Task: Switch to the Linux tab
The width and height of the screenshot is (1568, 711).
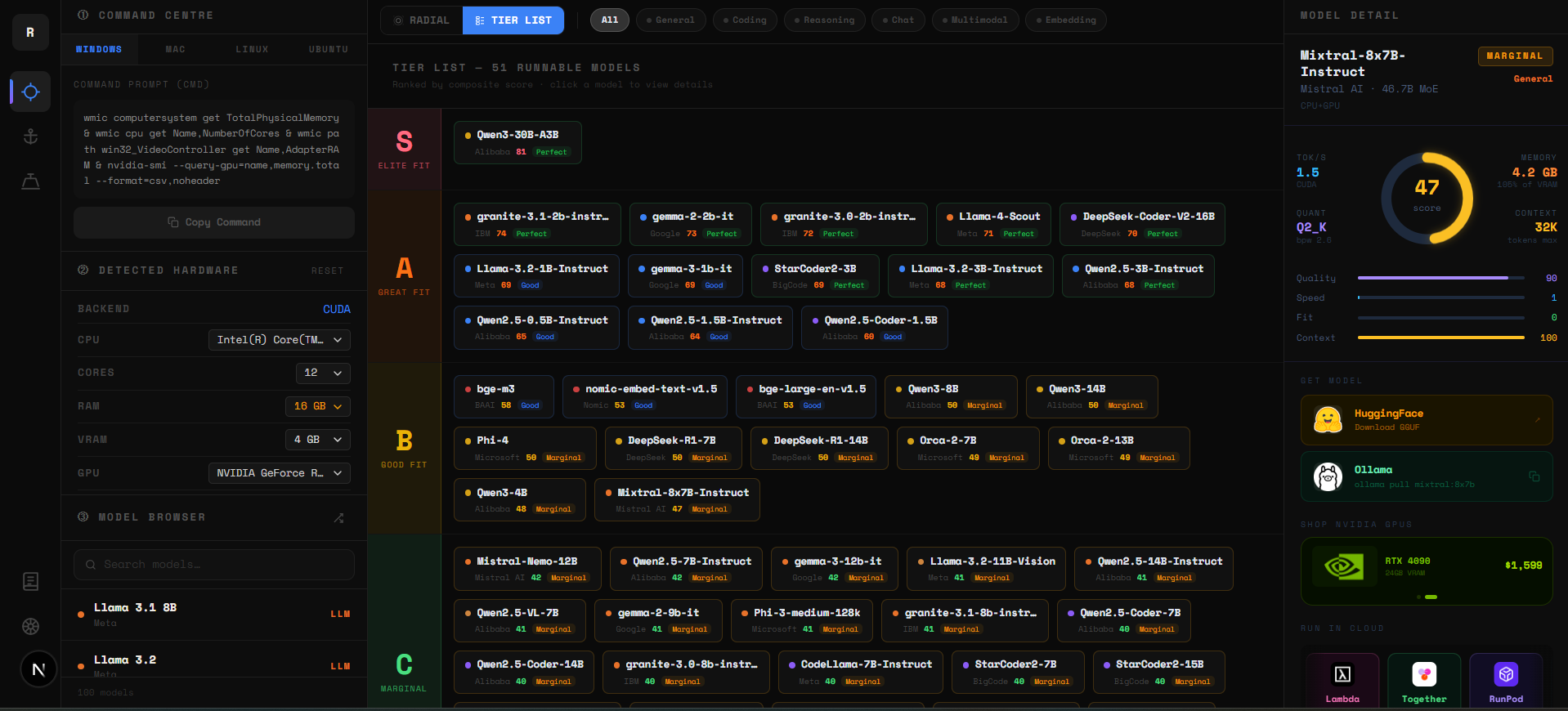Action: pyautogui.click(x=252, y=50)
